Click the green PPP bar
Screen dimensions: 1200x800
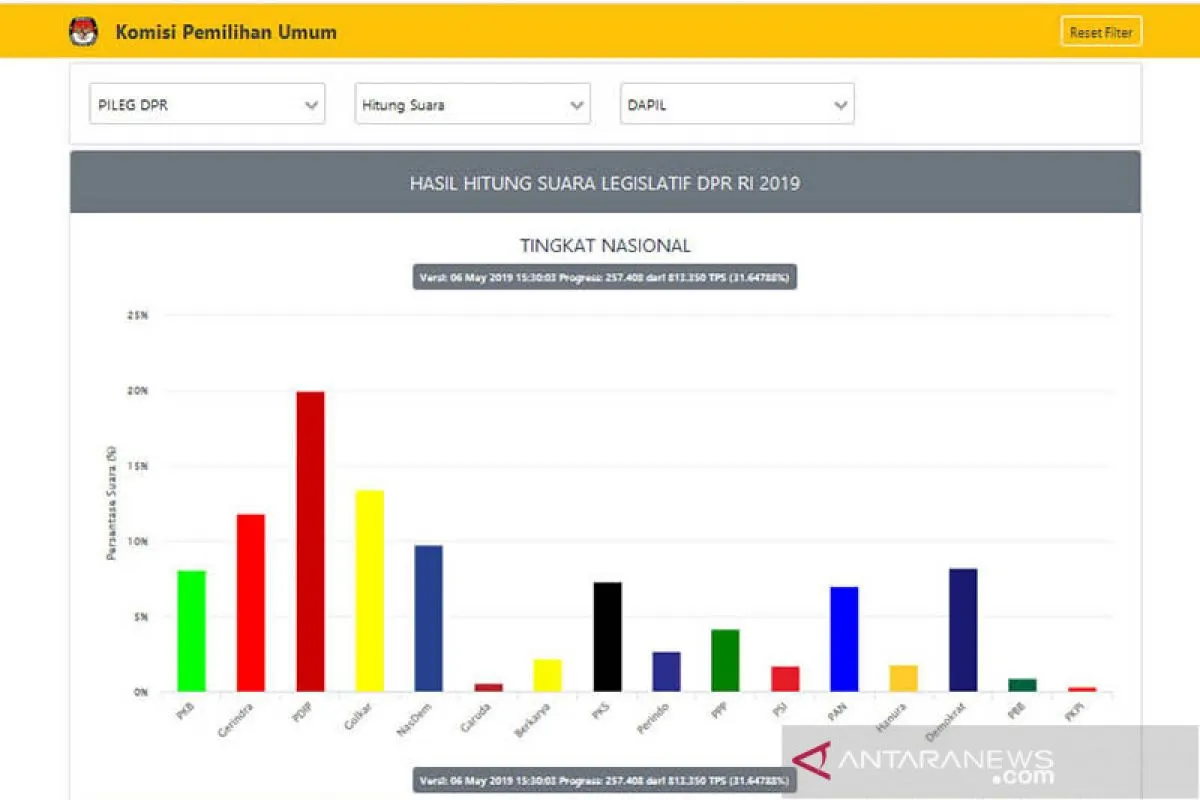coord(725,660)
